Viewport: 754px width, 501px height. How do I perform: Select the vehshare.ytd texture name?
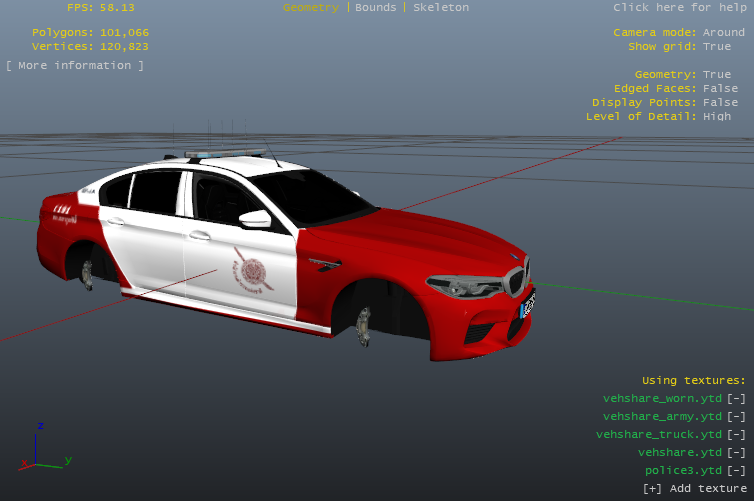679,452
